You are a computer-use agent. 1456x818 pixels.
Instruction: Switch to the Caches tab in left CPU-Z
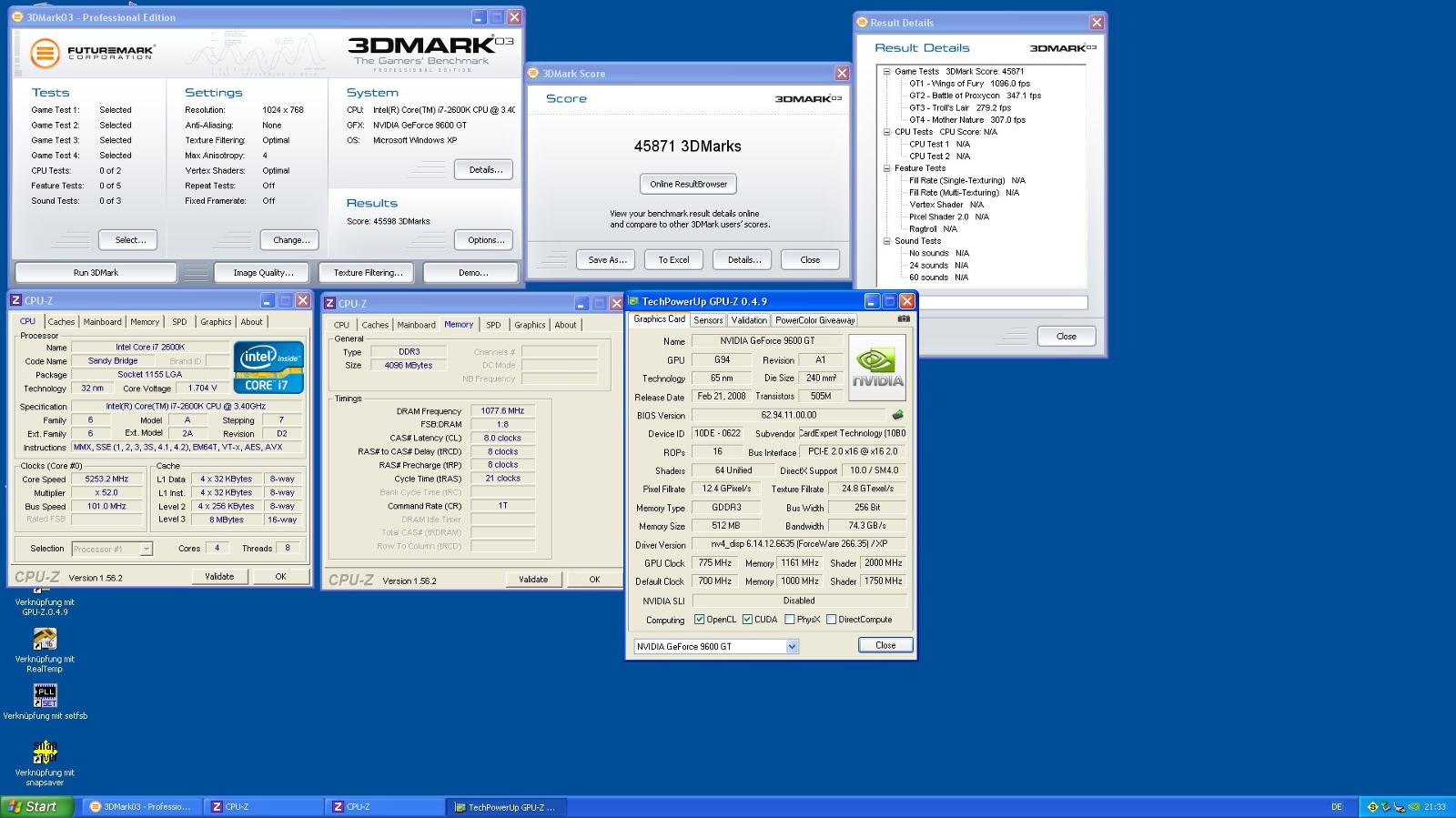tap(61, 322)
